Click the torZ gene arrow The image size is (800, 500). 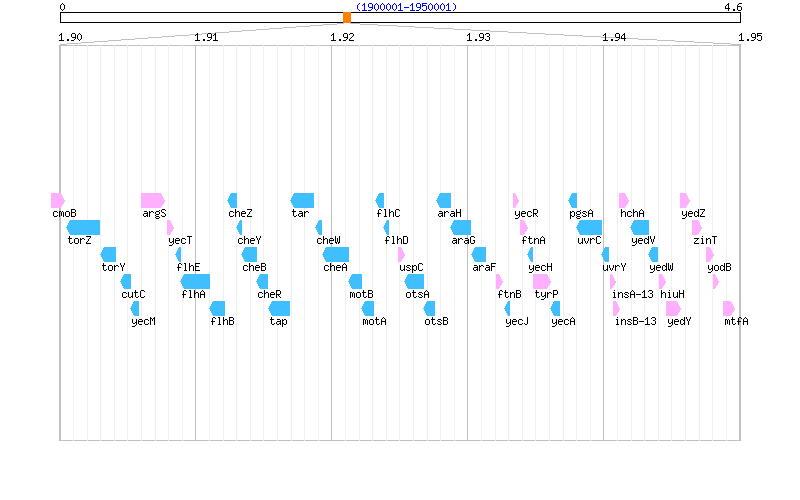83,227
